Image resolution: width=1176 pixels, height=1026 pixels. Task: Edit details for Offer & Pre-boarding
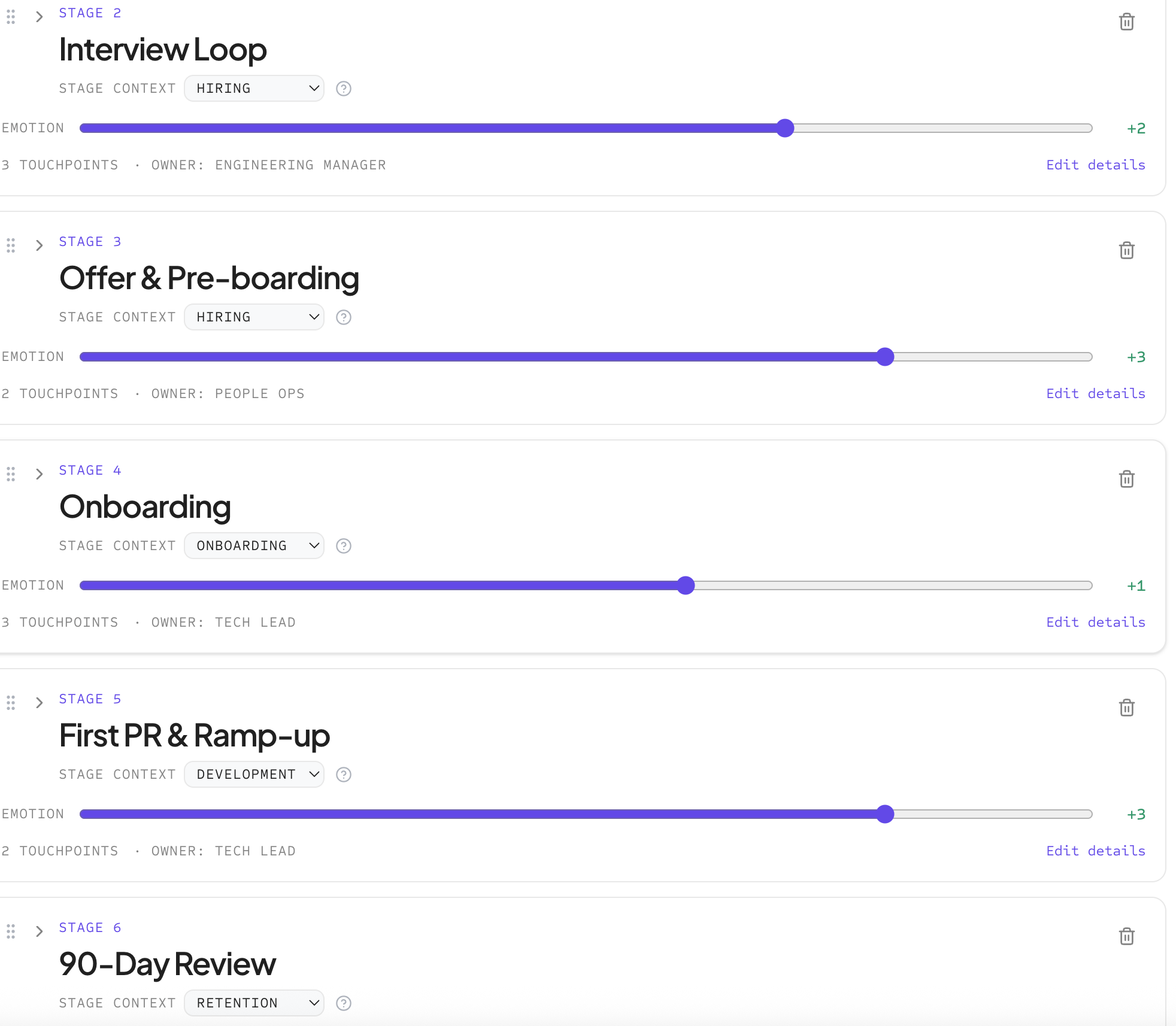pyautogui.click(x=1096, y=394)
